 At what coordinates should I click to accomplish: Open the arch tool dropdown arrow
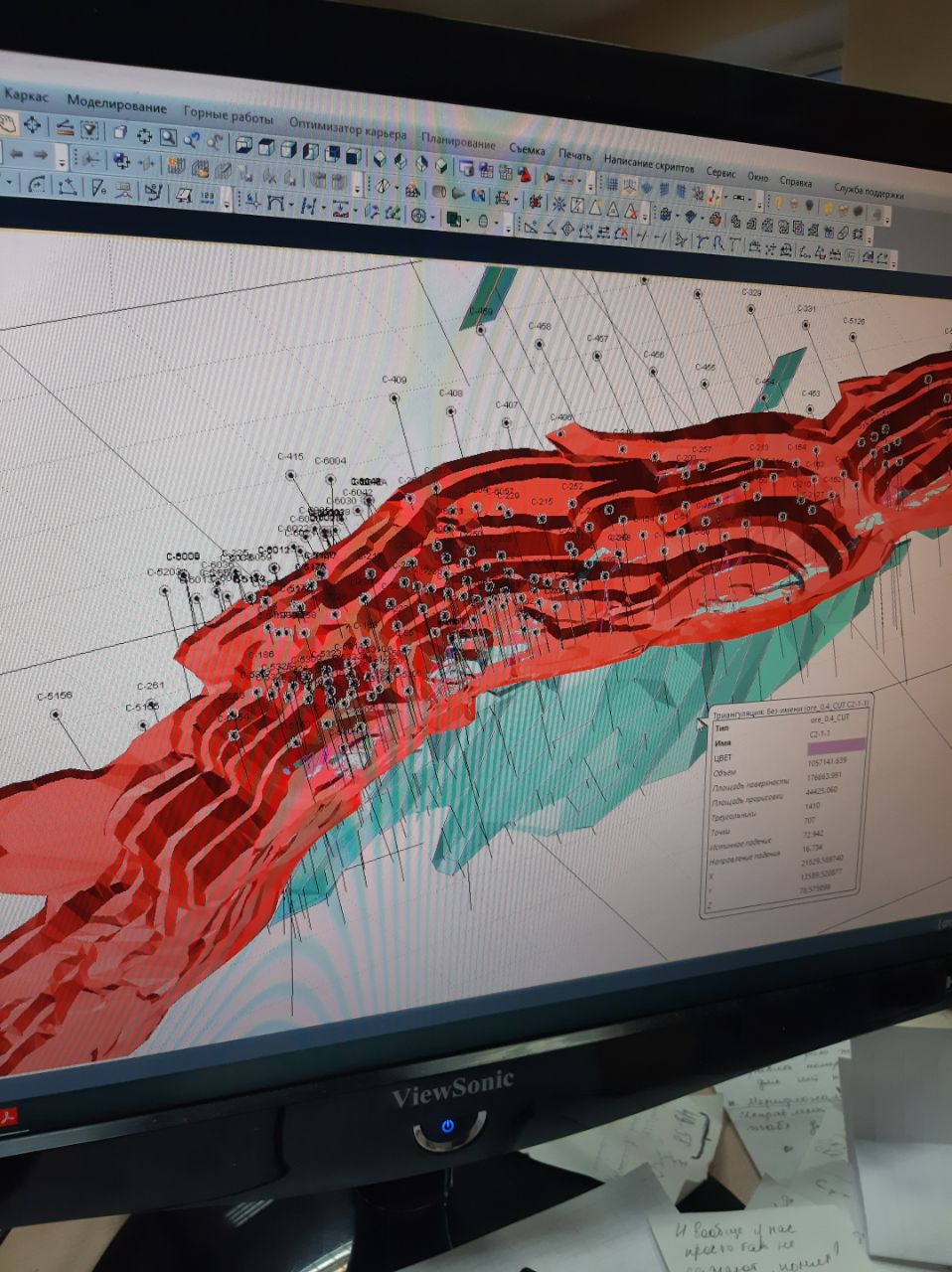click(x=291, y=205)
